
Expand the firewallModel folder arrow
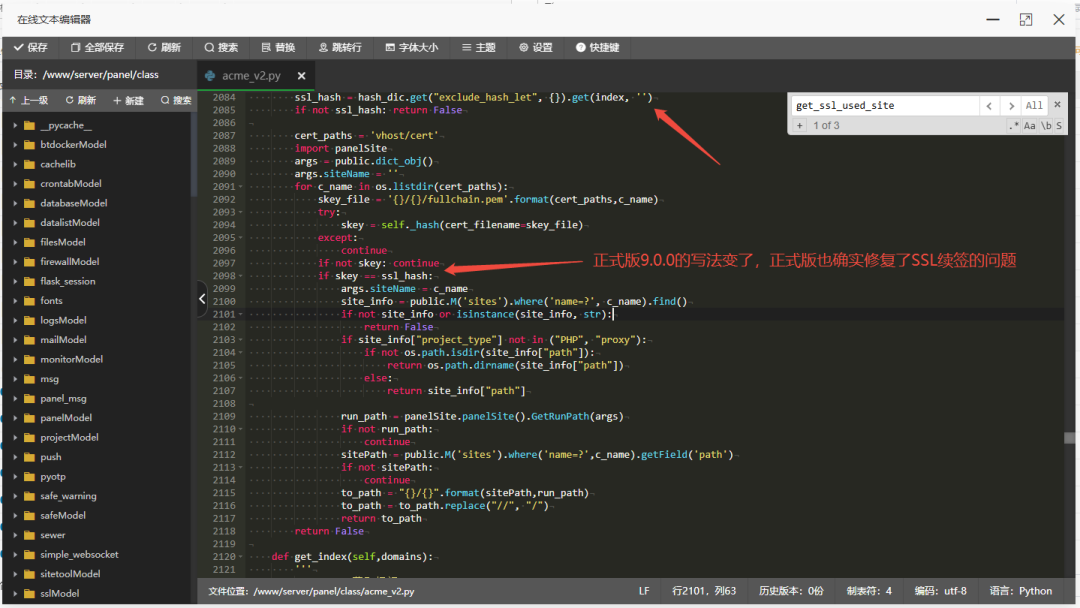(15, 262)
